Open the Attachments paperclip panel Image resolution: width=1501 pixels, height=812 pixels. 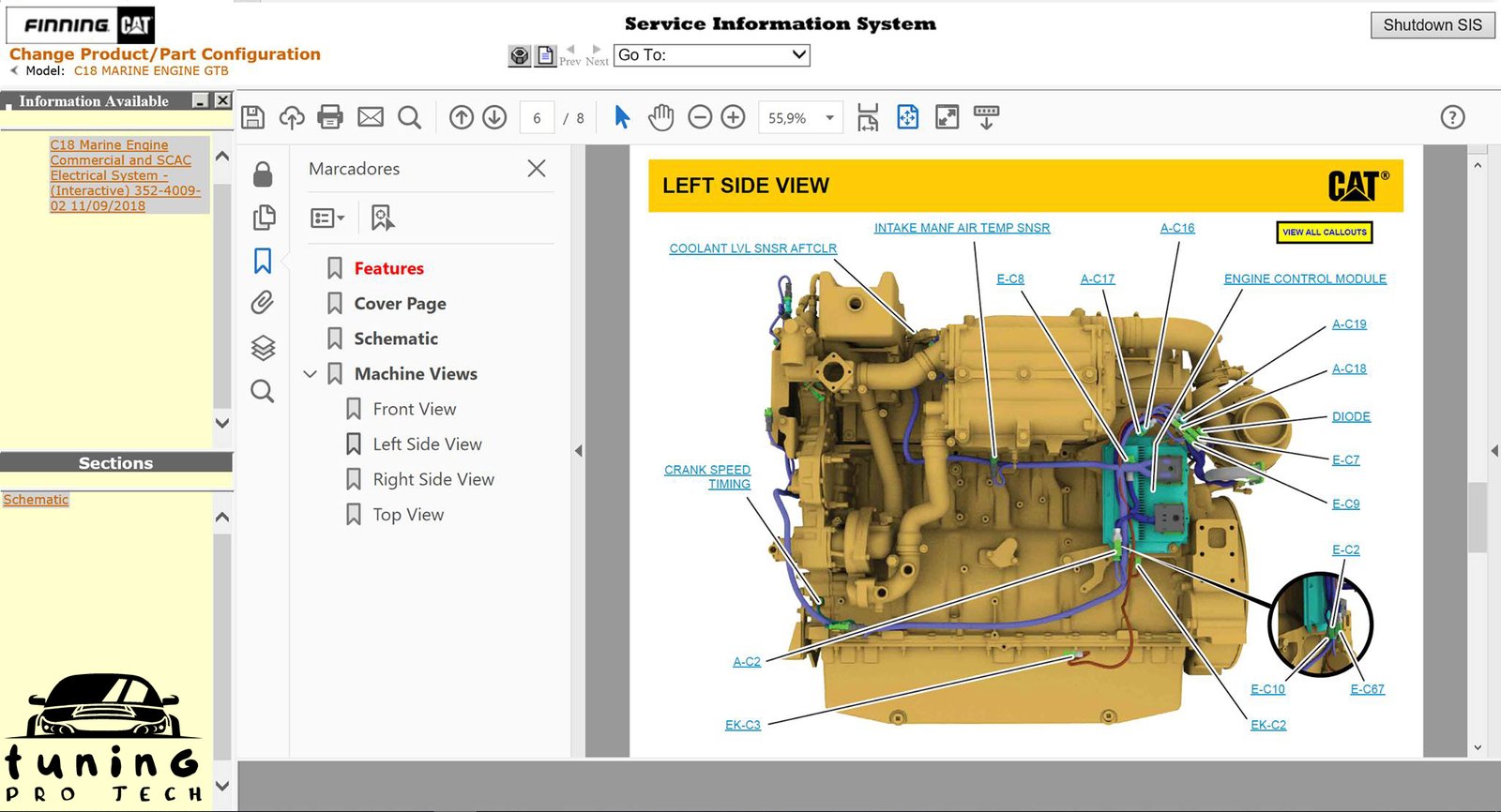point(263,302)
